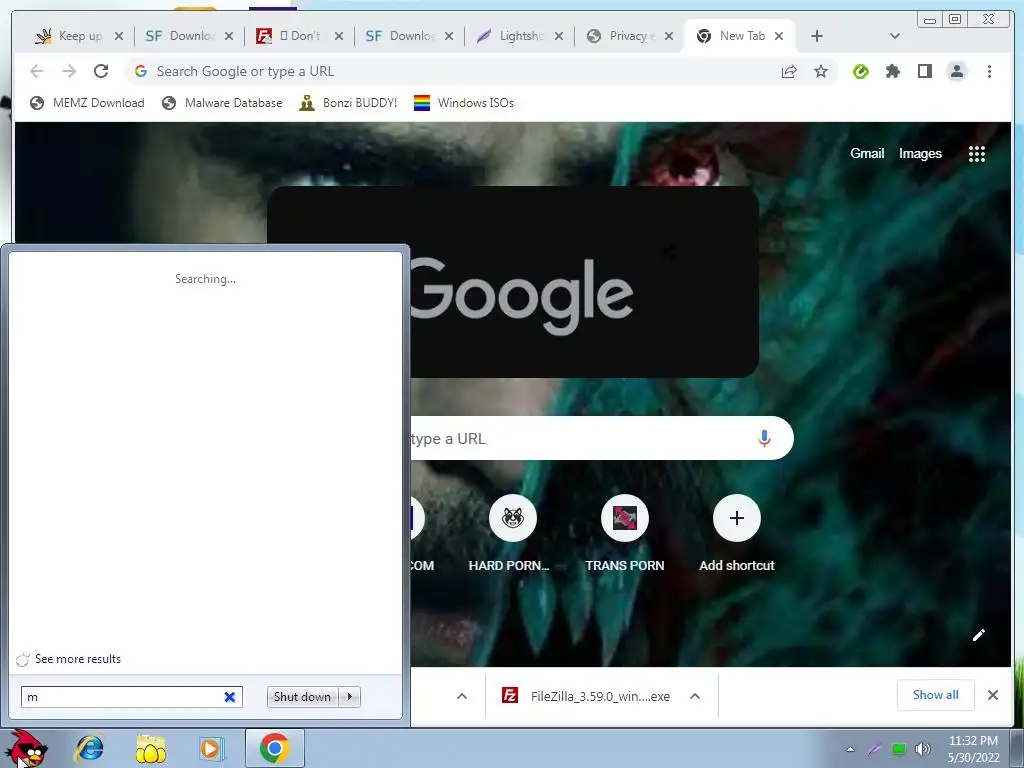Open the Google apps grid icon
Viewport: 1024px width, 768px height.
tap(976, 154)
